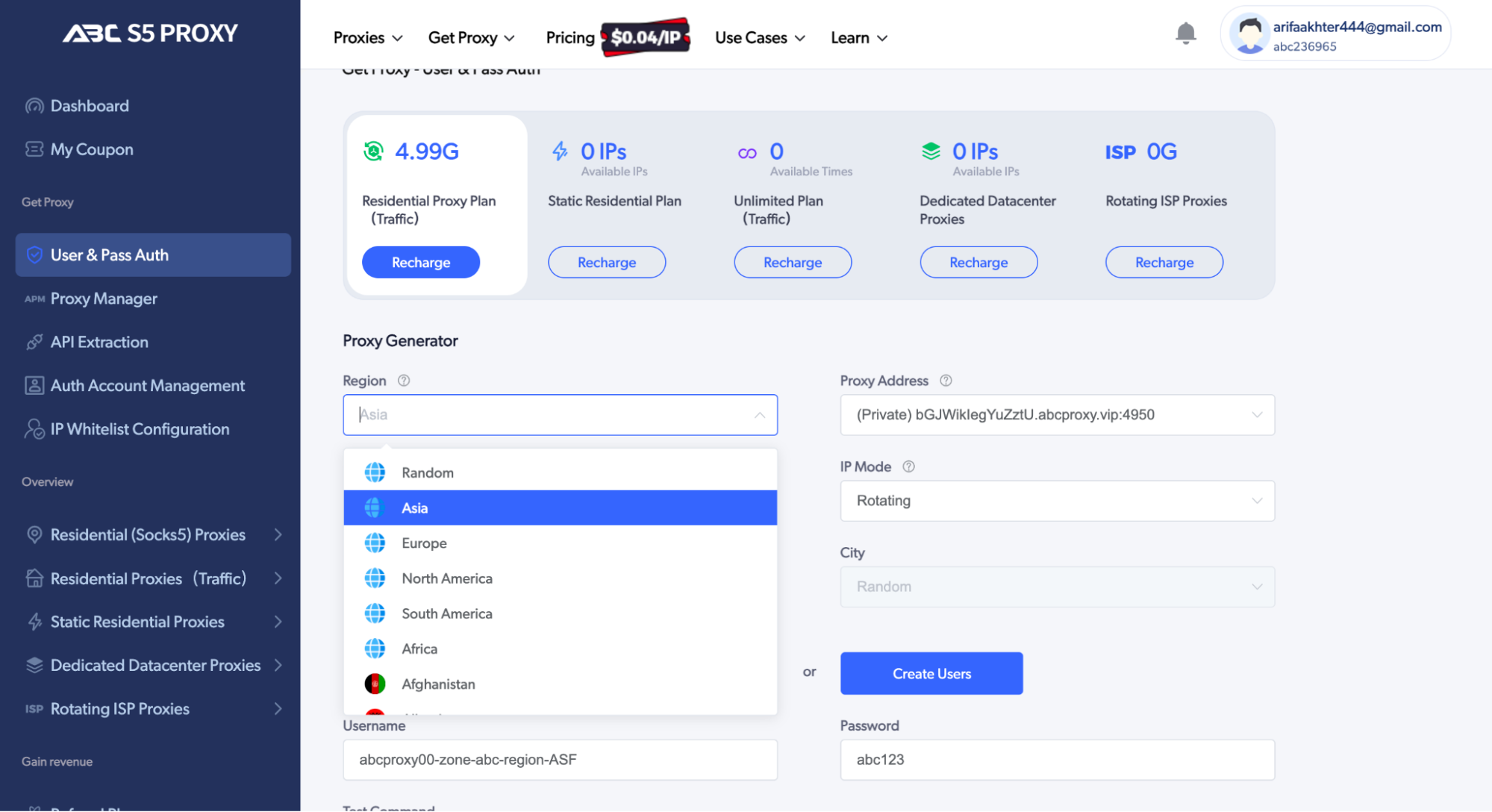Image resolution: width=1492 pixels, height=812 pixels.
Task: Expand Residential Proxies (Traffic) chevron
Action: click(x=278, y=578)
